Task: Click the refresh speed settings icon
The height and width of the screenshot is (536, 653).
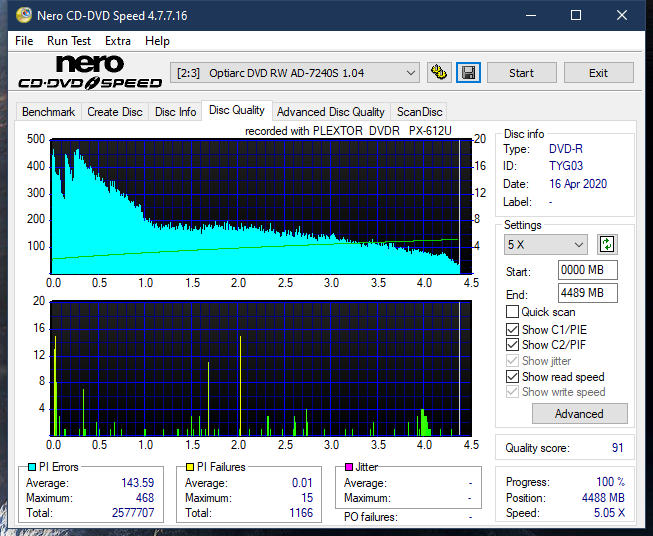Action: click(607, 244)
